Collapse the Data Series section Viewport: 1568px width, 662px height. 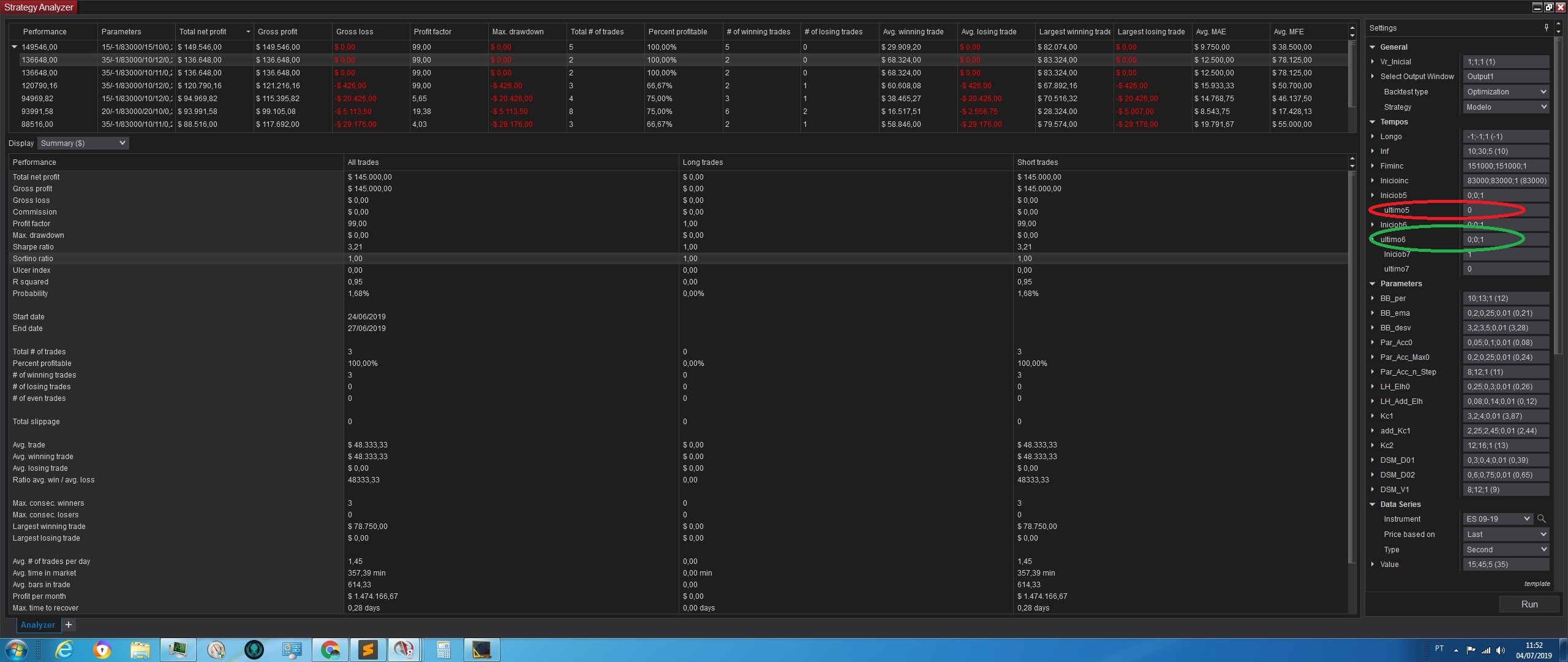pos(1373,504)
